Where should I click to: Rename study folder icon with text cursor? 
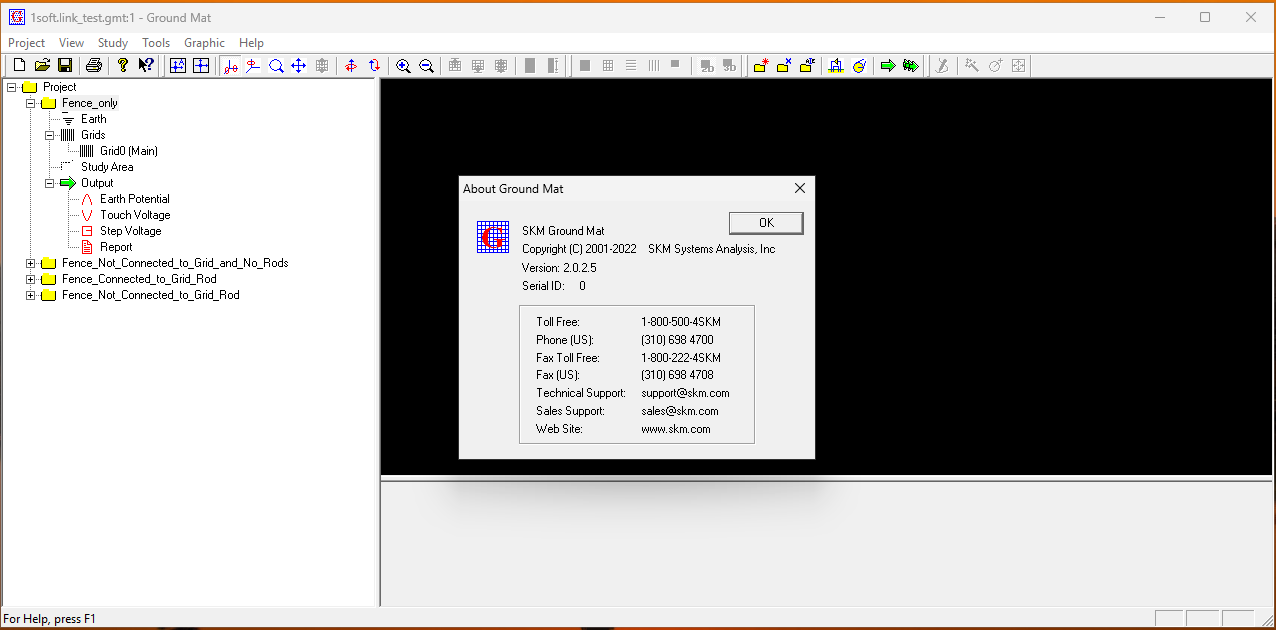(807, 66)
